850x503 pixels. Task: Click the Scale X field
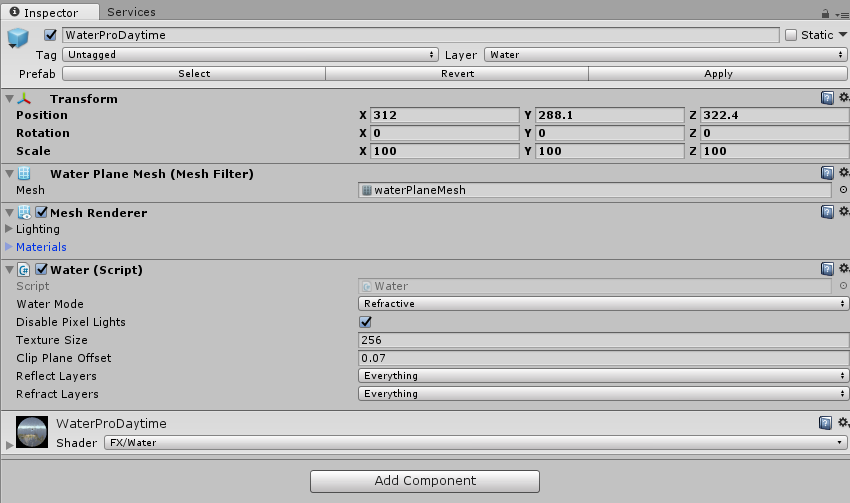click(445, 151)
